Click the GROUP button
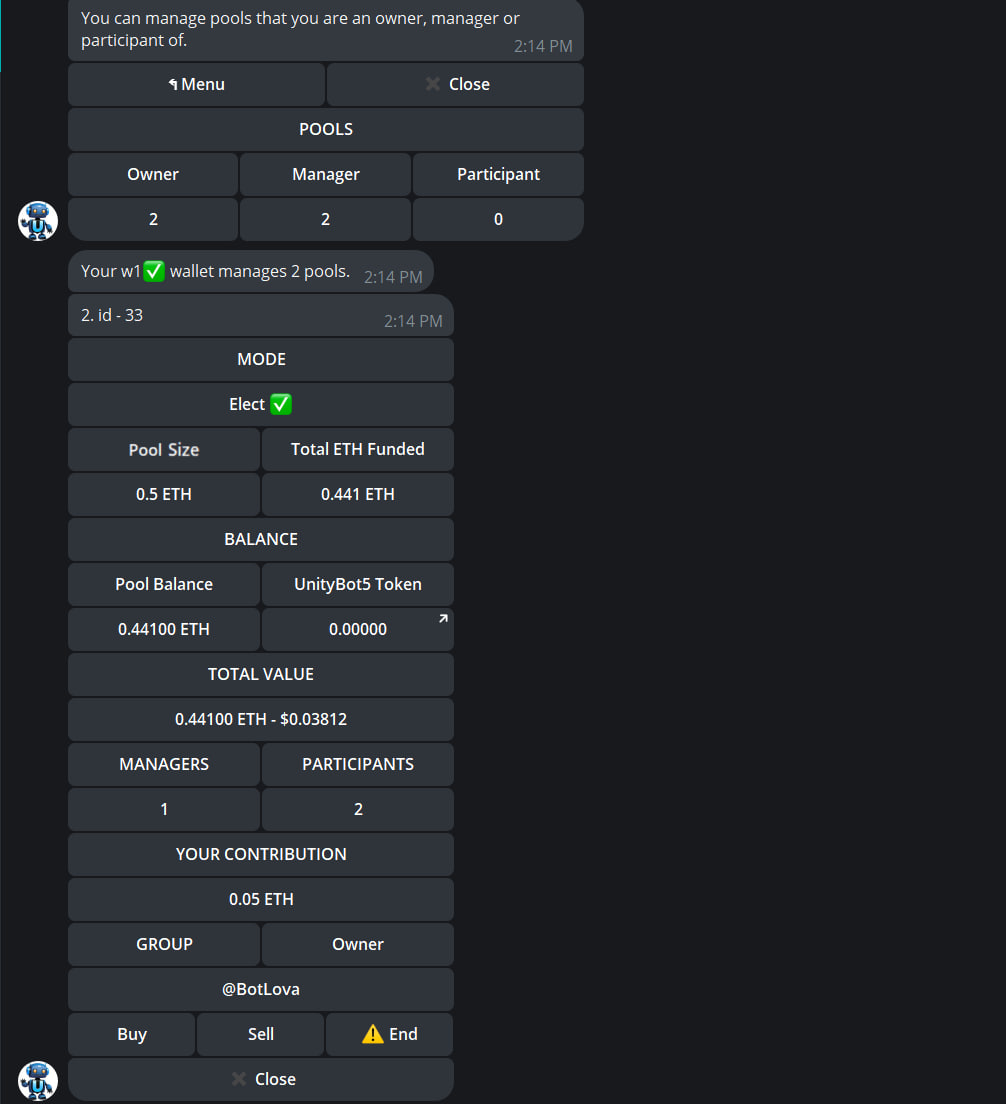 tap(164, 946)
